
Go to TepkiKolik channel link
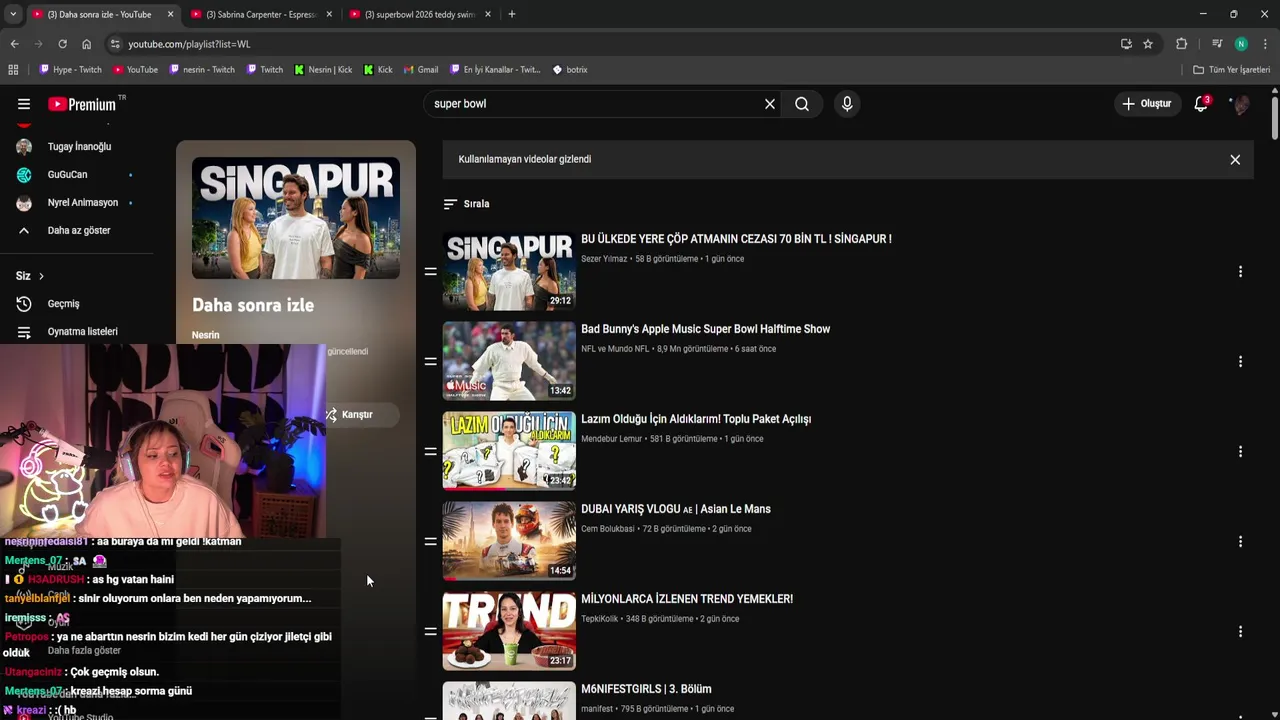pos(600,619)
